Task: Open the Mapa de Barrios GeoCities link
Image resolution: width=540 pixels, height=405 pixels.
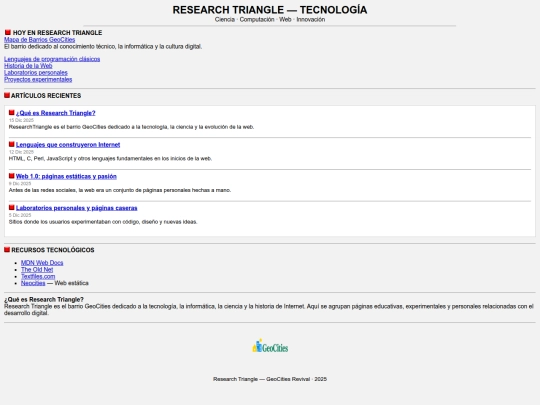Action: [40, 40]
